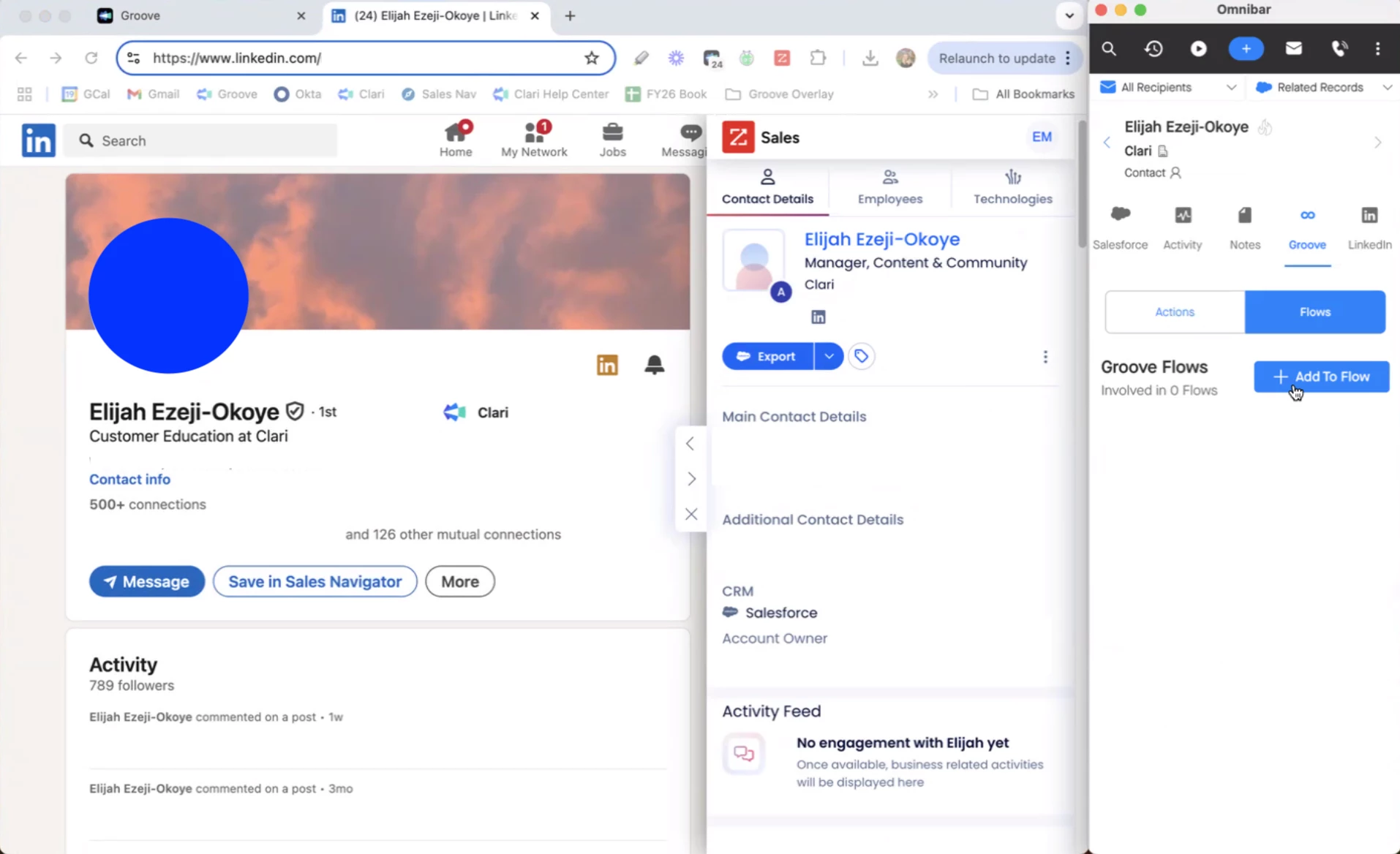Switch to the Activity tab in Omnibar
Image resolution: width=1400 pixels, height=854 pixels.
point(1182,228)
